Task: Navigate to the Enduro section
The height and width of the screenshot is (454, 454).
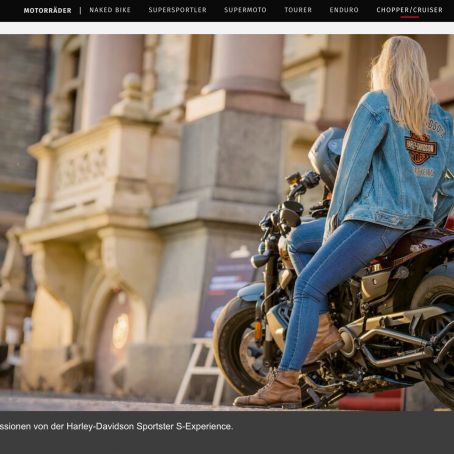Action: click(344, 10)
